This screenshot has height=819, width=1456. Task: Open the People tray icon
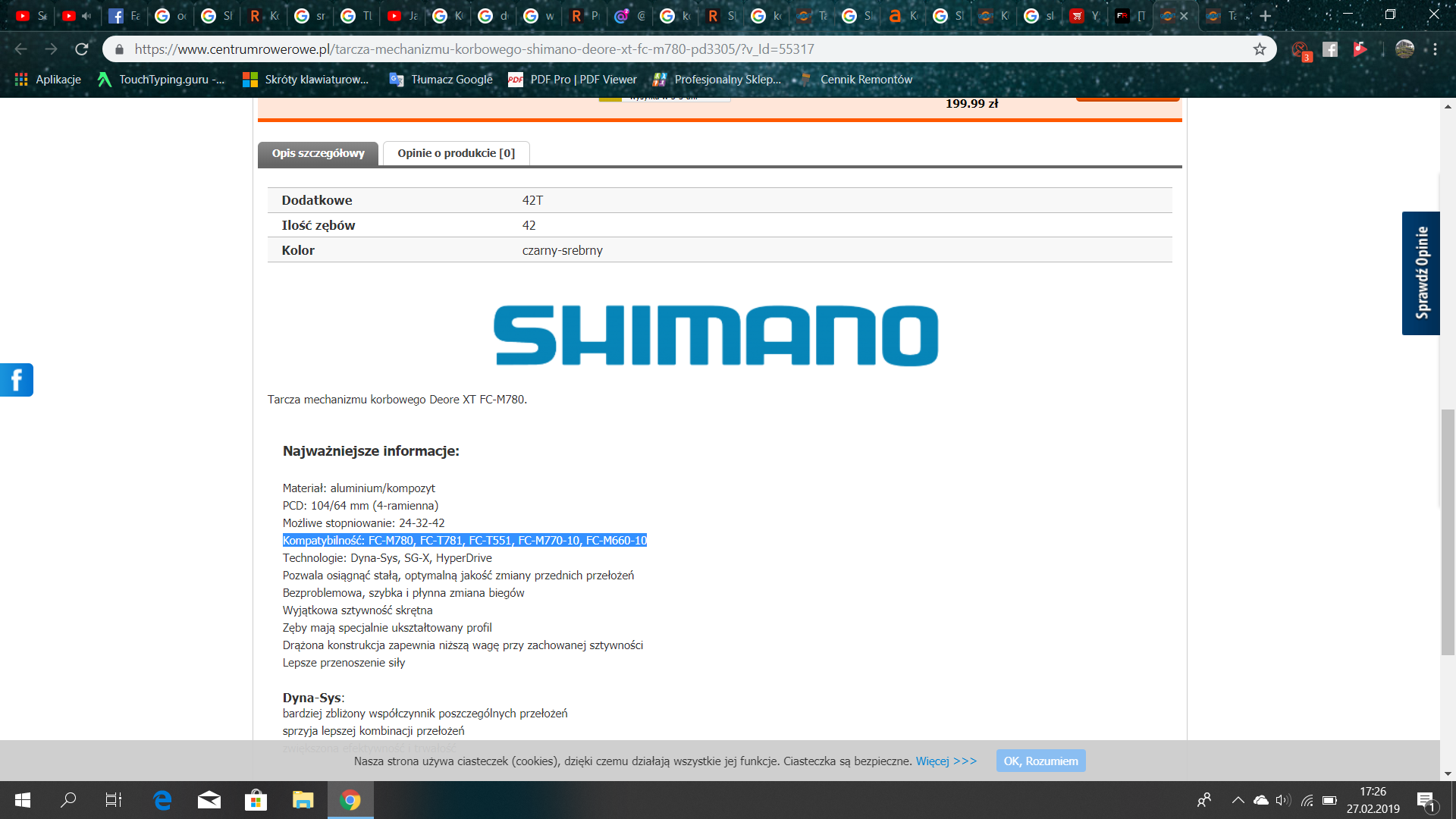point(1203,800)
